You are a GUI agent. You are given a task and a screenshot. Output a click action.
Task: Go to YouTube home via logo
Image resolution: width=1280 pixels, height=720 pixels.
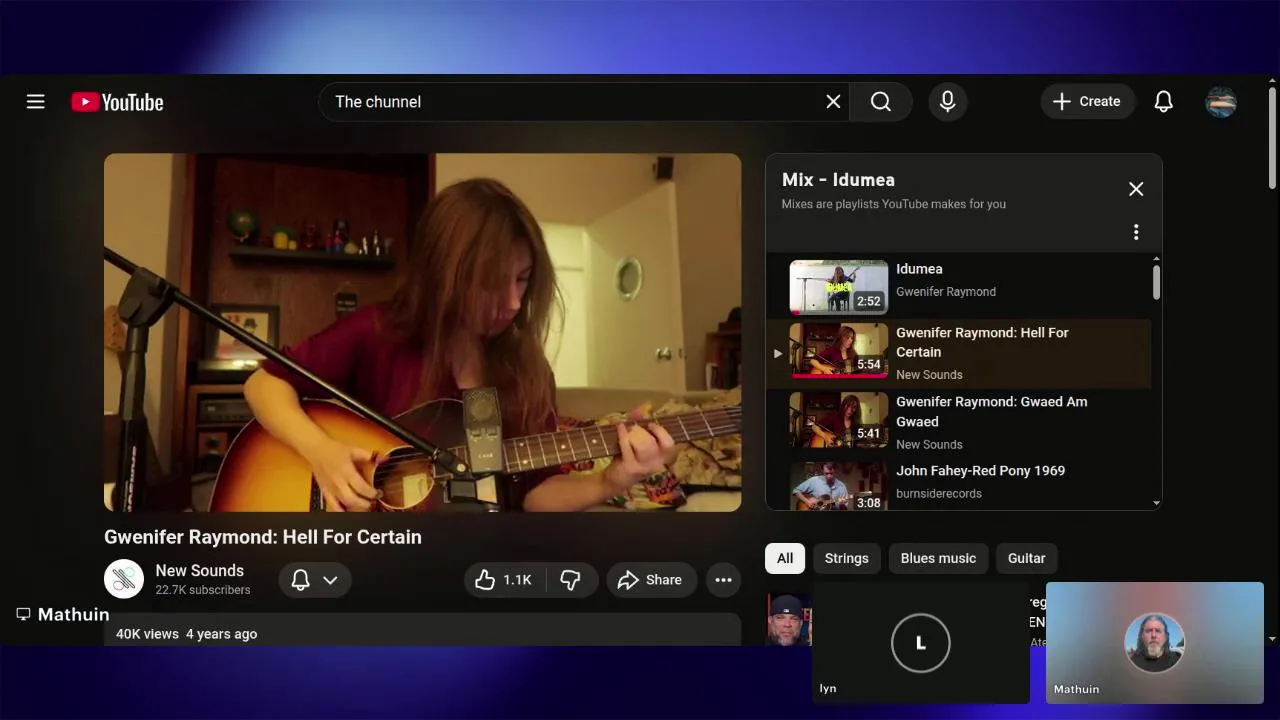117,102
